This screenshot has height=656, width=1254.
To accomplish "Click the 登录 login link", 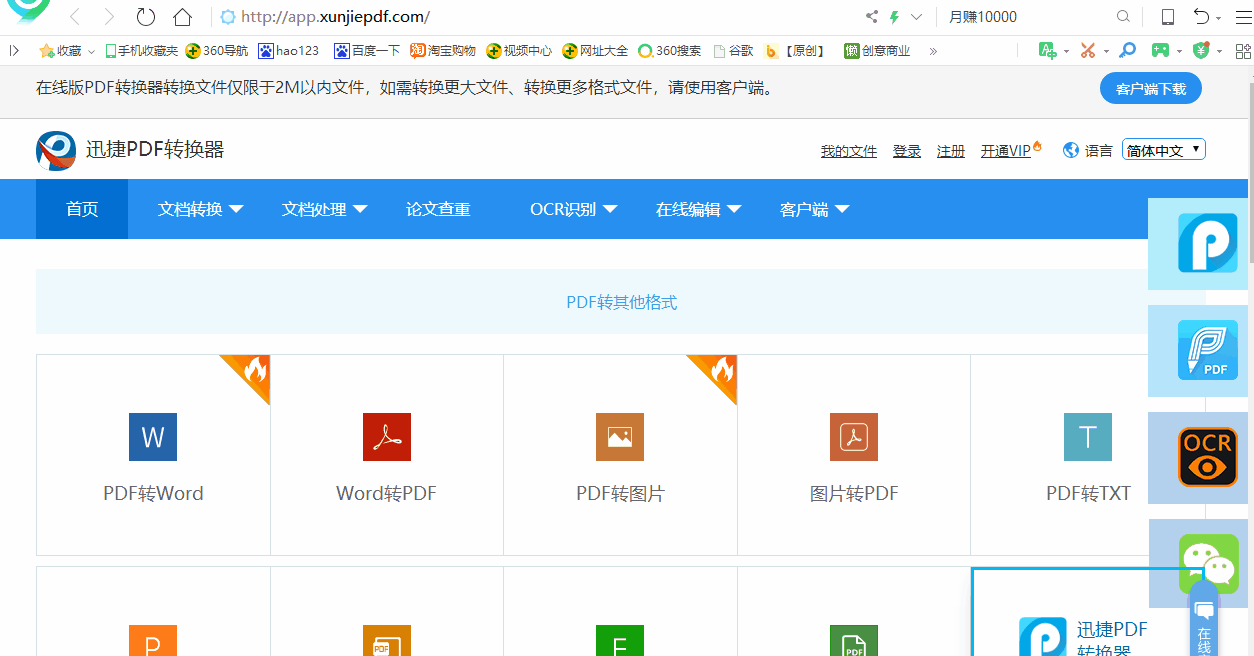I will click(907, 151).
